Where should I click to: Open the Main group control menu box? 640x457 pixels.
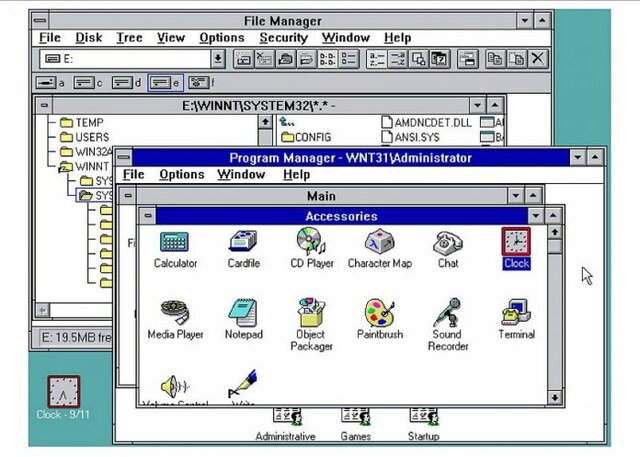[x=128, y=196]
